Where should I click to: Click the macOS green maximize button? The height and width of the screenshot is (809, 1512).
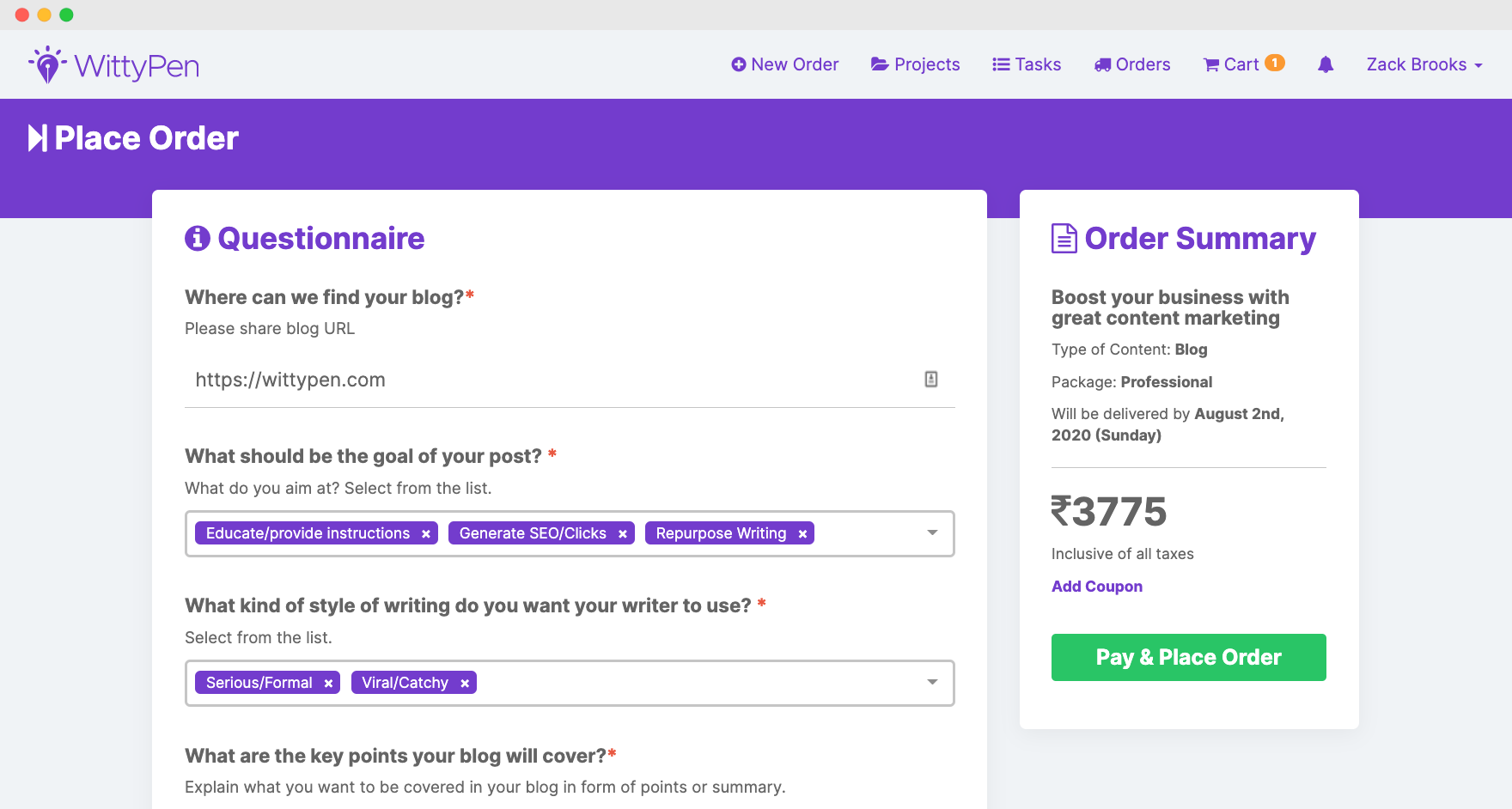(x=66, y=15)
